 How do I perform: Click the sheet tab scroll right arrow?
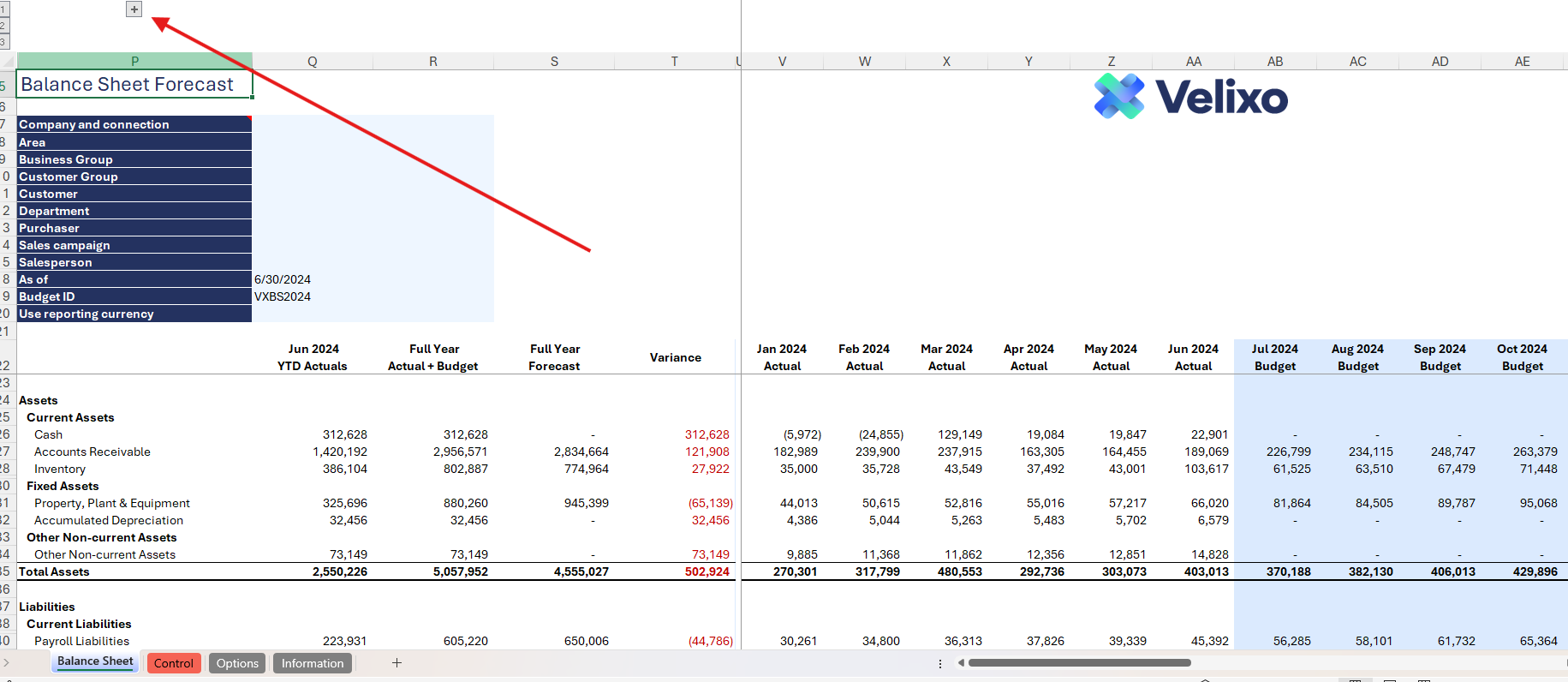[6, 663]
